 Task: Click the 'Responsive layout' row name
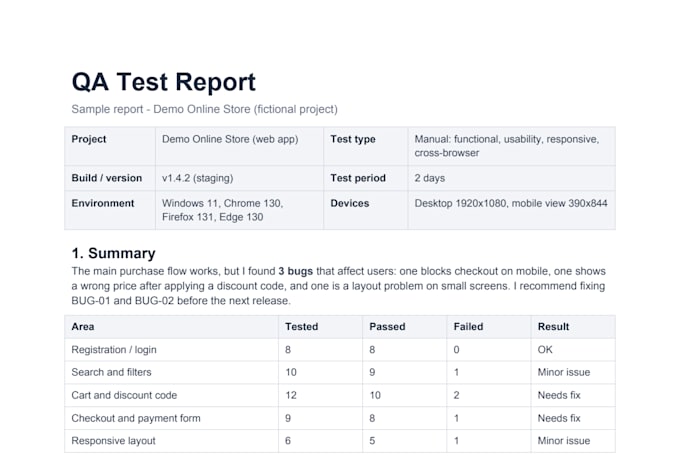pos(113,441)
